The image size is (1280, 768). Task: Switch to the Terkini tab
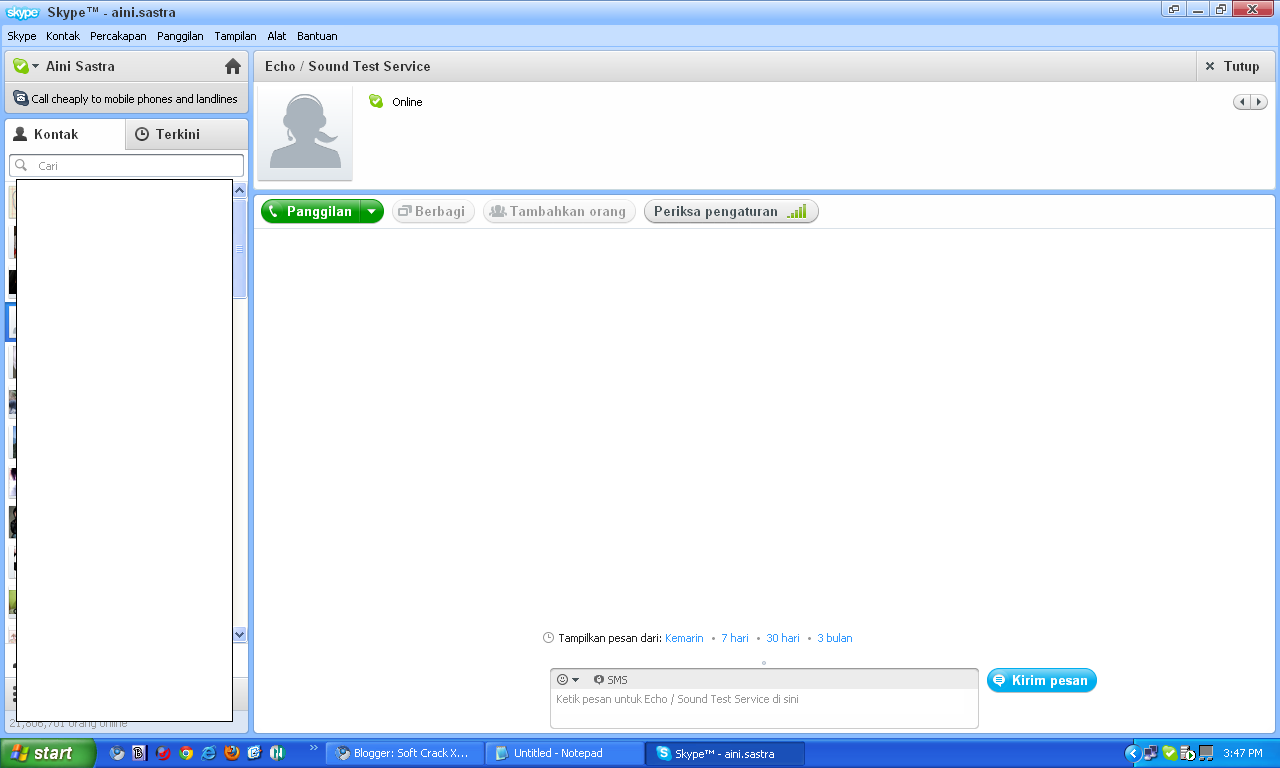[187, 134]
